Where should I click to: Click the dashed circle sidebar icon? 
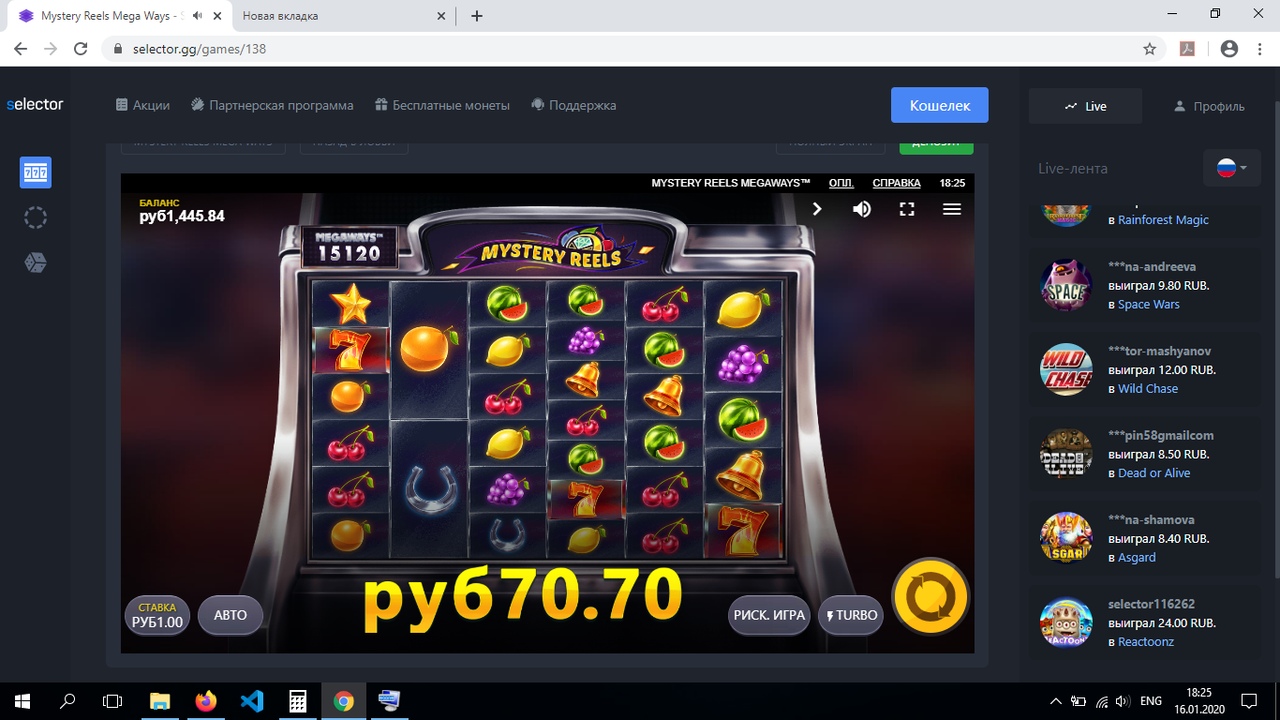[x=35, y=218]
